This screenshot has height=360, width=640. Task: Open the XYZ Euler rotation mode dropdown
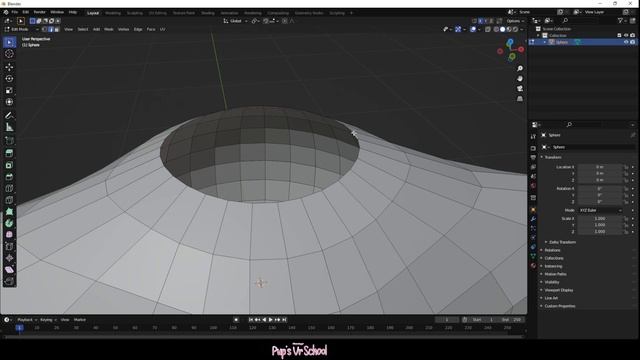pos(600,210)
